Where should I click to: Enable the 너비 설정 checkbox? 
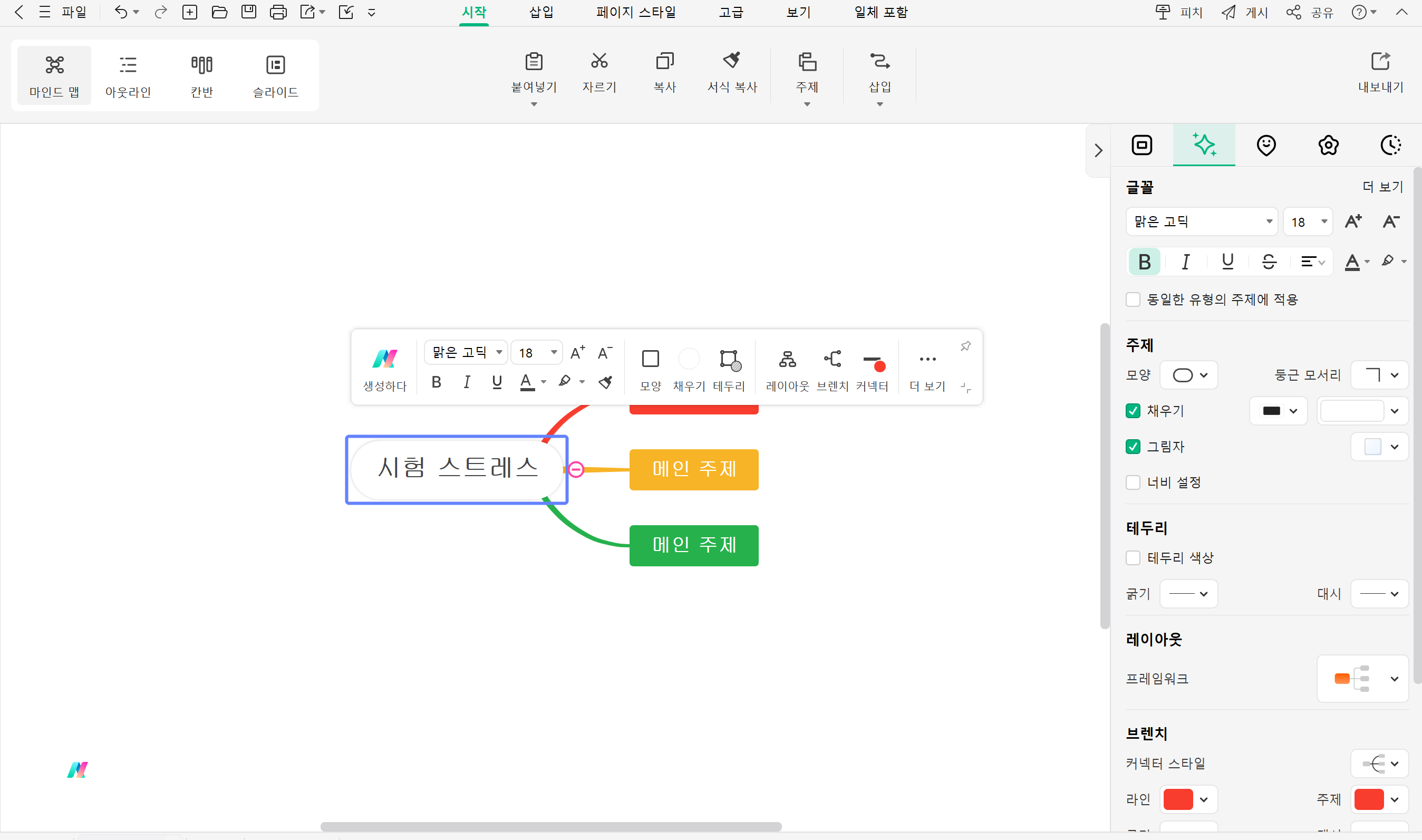click(1133, 483)
